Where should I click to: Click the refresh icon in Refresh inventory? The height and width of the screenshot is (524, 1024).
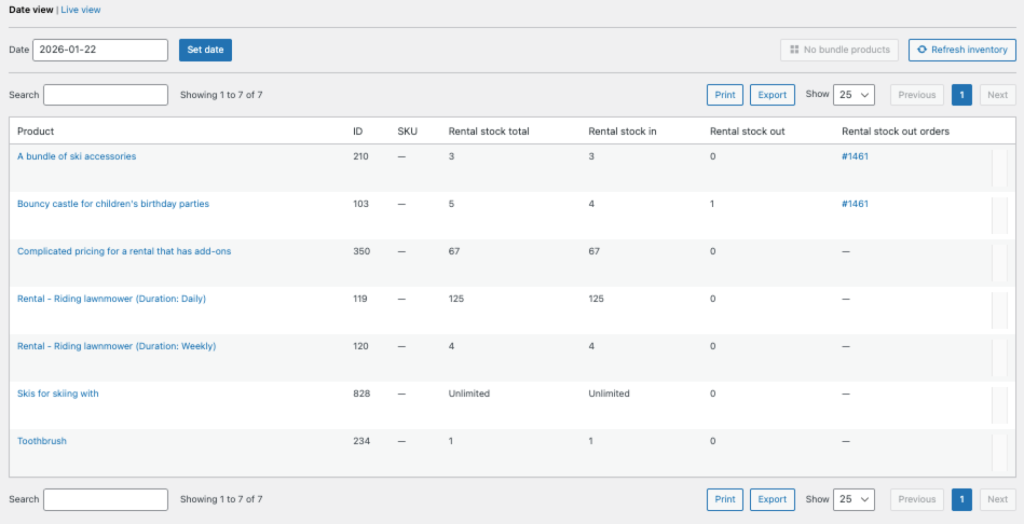coord(922,50)
